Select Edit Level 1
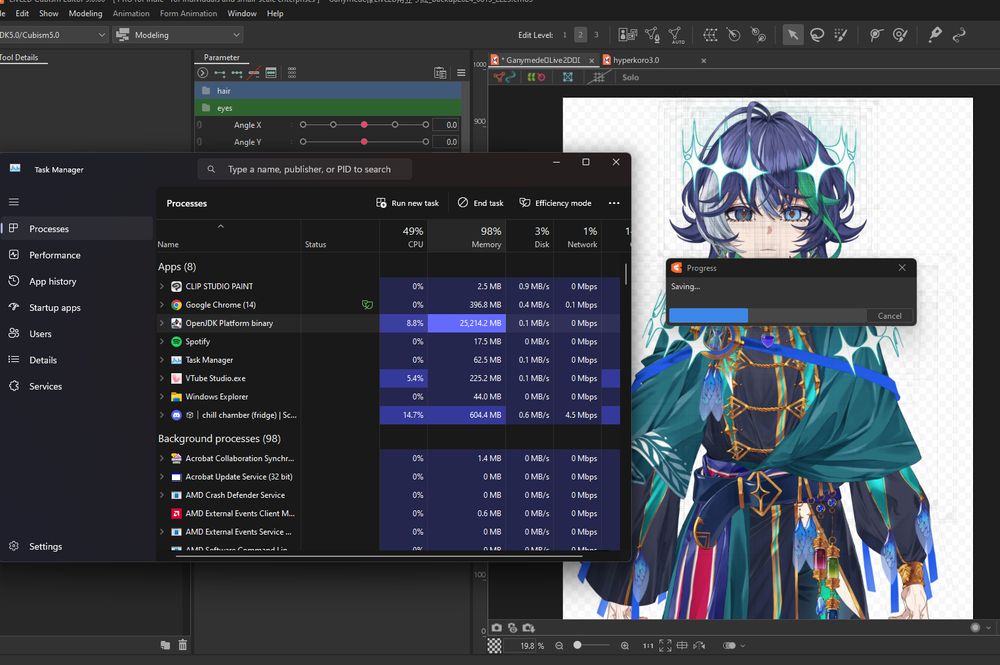The width and height of the screenshot is (1000, 665). (x=564, y=35)
